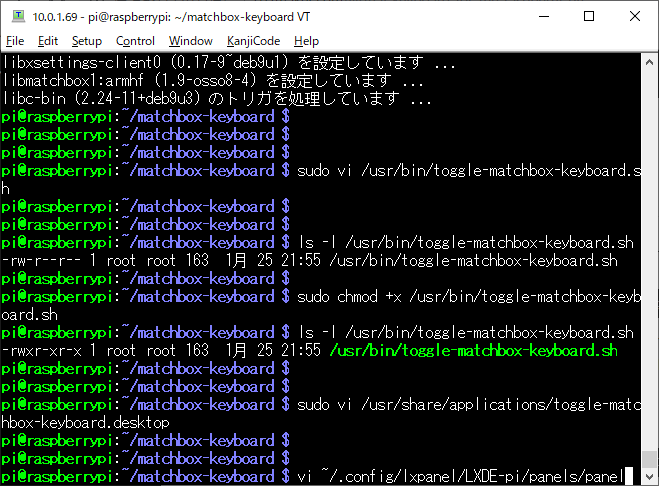The image size is (659, 486).
Task: Click the 'oard.sh' wrapped line
Action: click(x=29, y=315)
